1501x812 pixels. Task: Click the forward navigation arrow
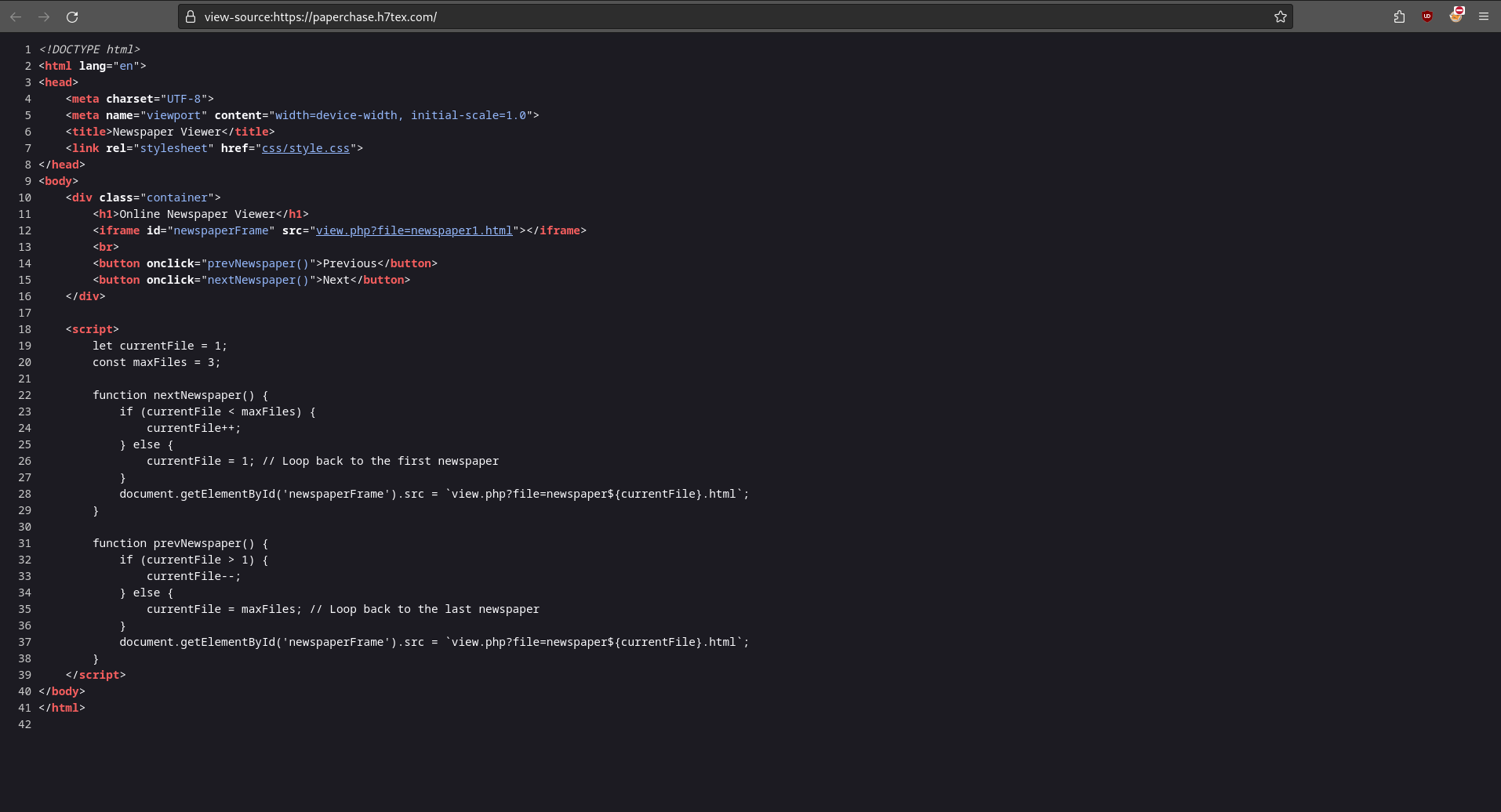[x=44, y=16]
